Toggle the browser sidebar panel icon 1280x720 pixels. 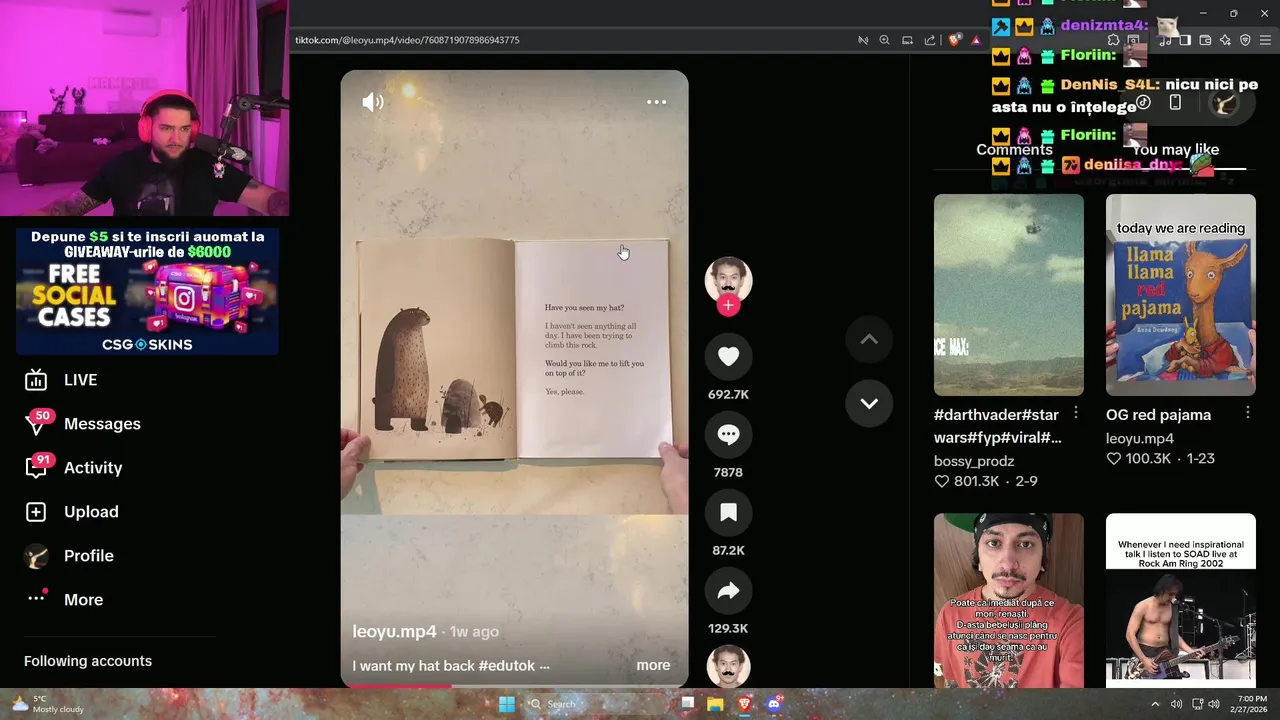click(1185, 40)
